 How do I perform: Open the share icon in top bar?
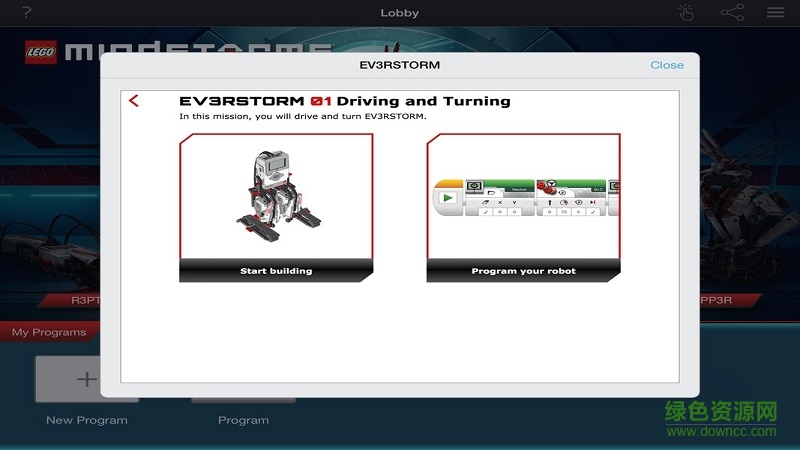point(732,13)
